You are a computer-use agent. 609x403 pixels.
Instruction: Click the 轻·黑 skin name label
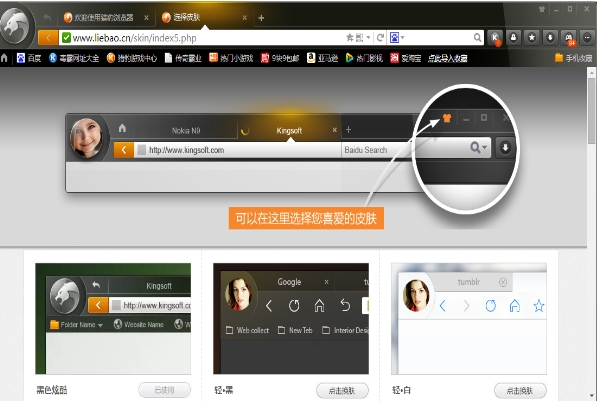(x=224, y=390)
